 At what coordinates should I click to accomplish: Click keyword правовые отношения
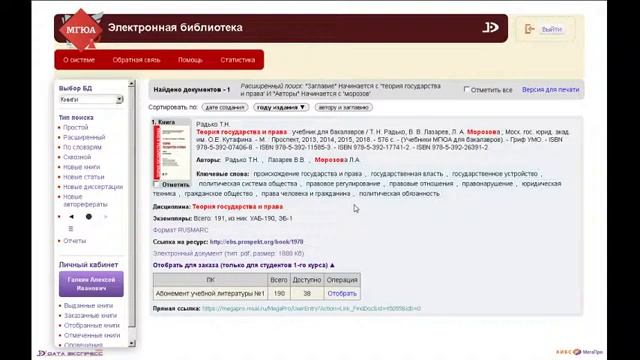[421, 184]
